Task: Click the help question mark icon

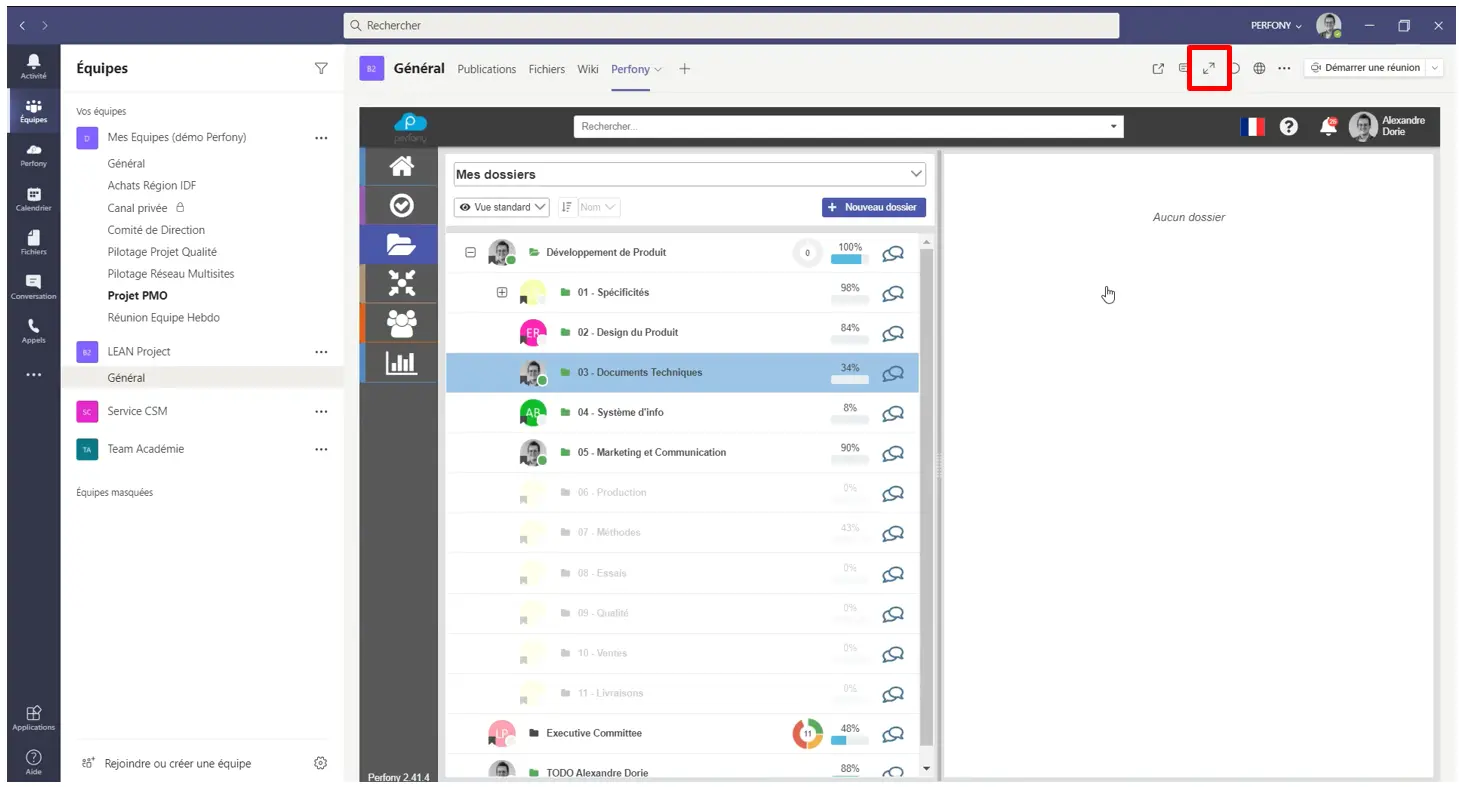Action: [1289, 127]
